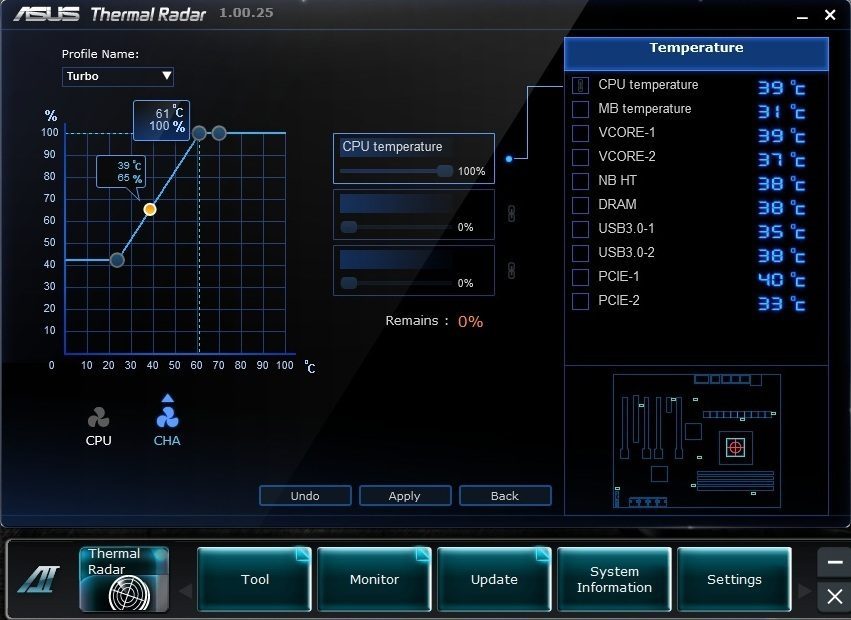Collapse the AI Suite bar with the minus icon

coord(834,562)
